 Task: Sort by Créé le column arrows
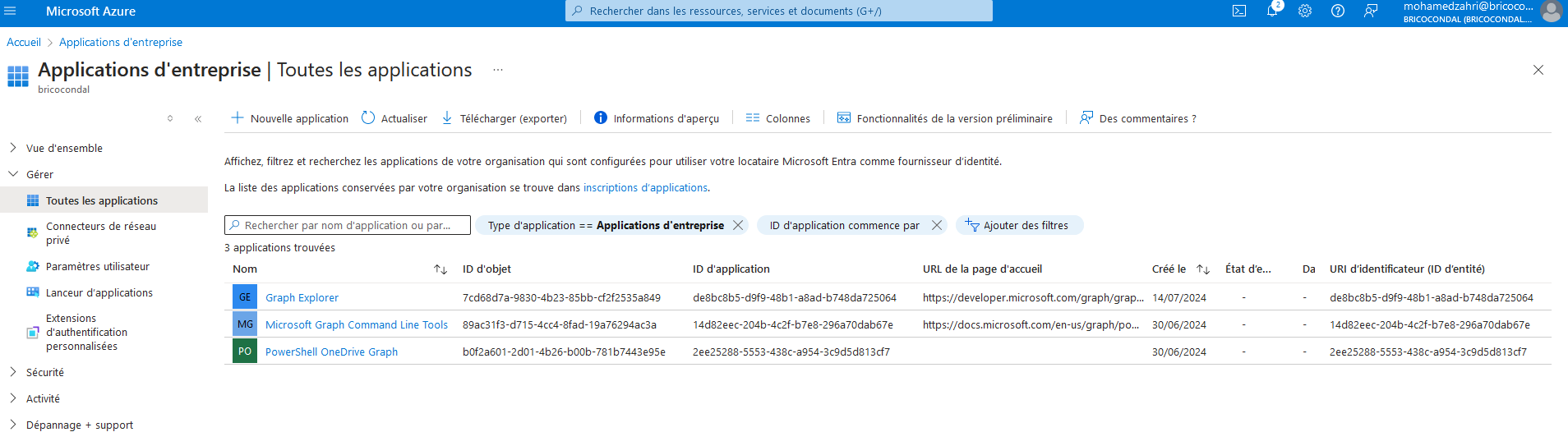tap(1203, 269)
